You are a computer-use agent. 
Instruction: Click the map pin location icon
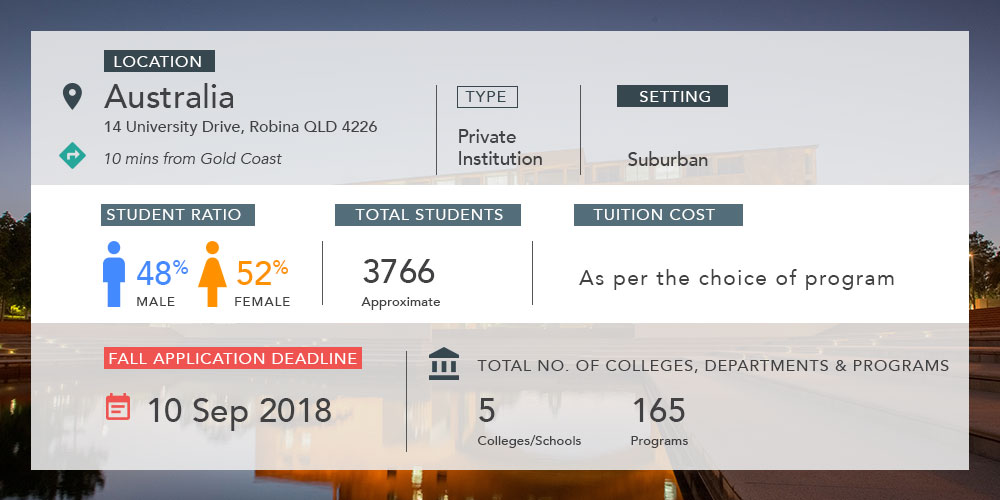coord(72,97)
